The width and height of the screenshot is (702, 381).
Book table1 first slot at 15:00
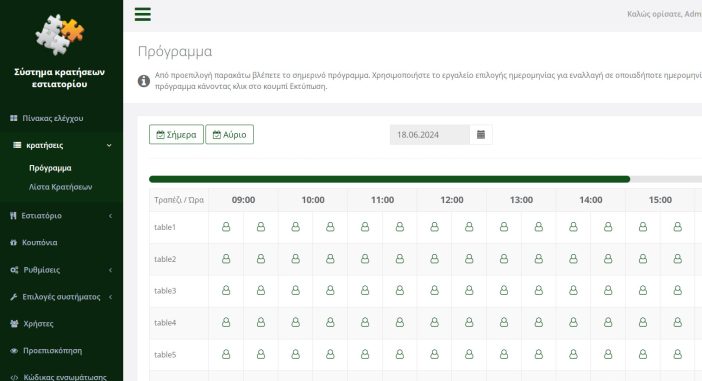(x=643, y=227)
